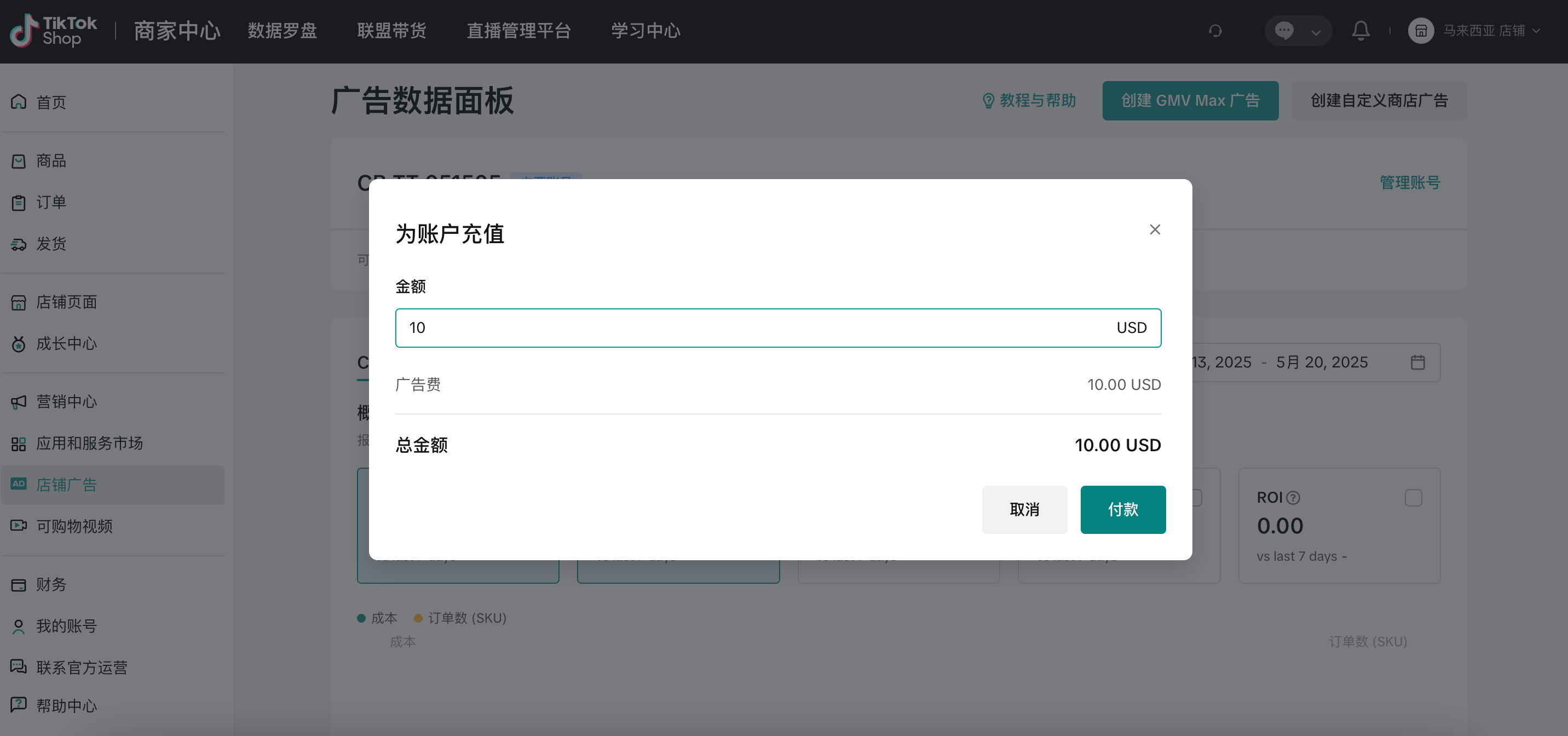Image resolution: width=1568 pixels, height=736 pixels.
Task: Select 数据罗盘 in the top menu
Action: point(283,31)
